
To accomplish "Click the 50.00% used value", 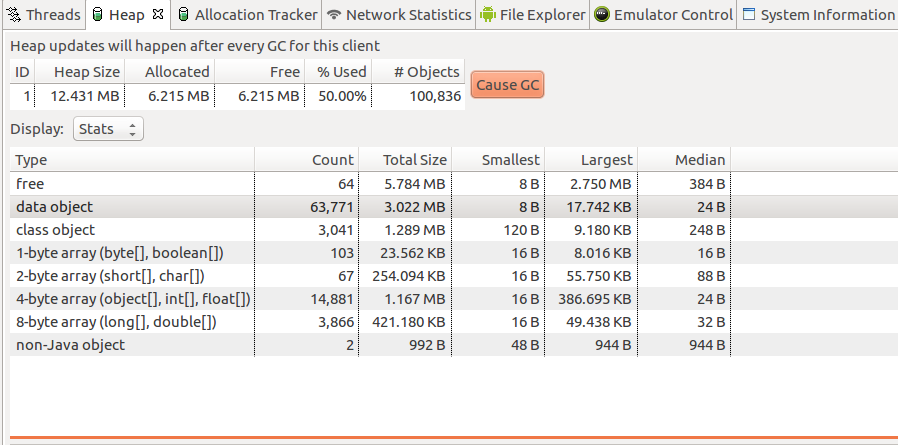I will 342,96.
